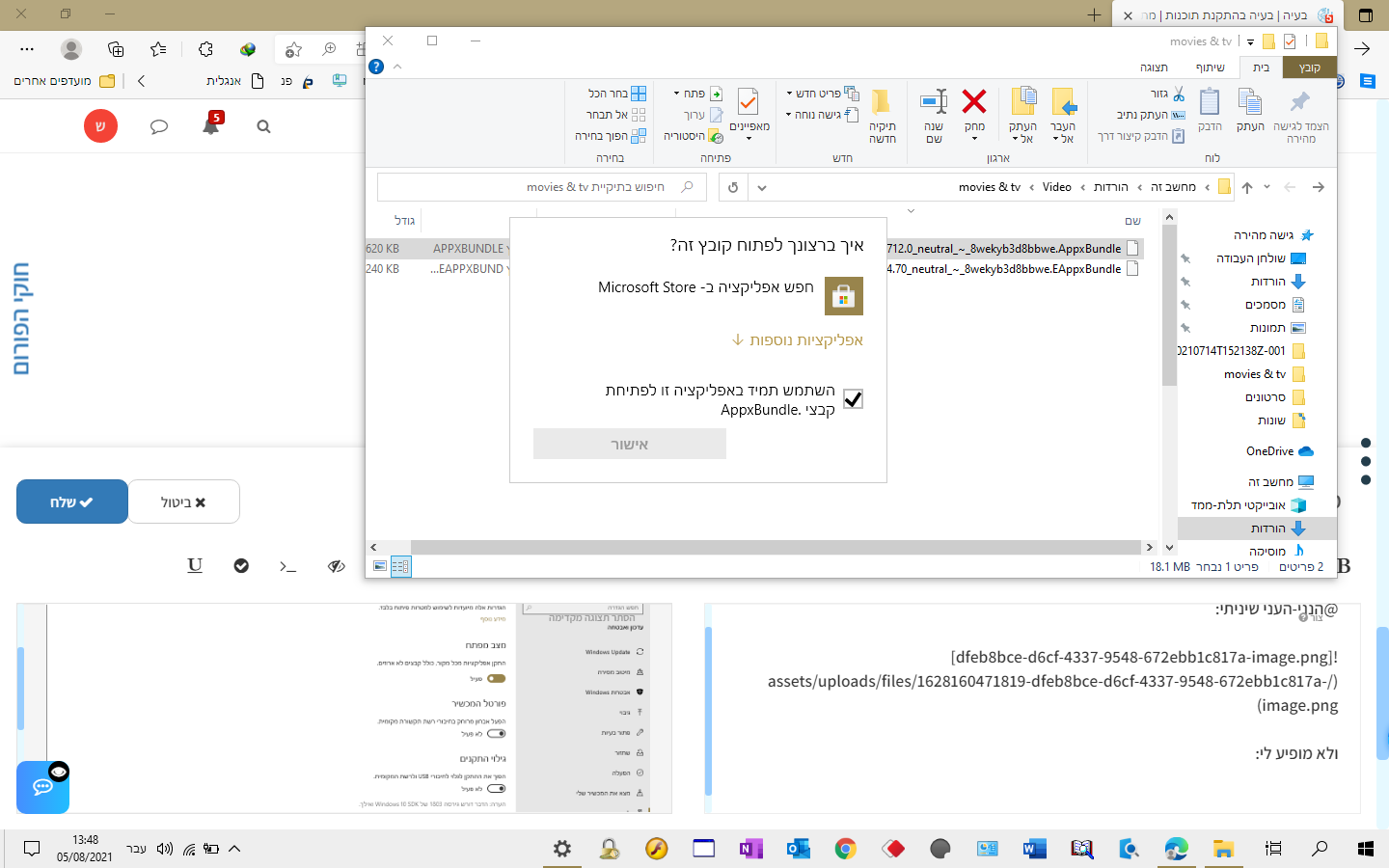Switch to View (תצוגה) ribbon tab
1389x868 pixels.
click(x=1154, y=68)
